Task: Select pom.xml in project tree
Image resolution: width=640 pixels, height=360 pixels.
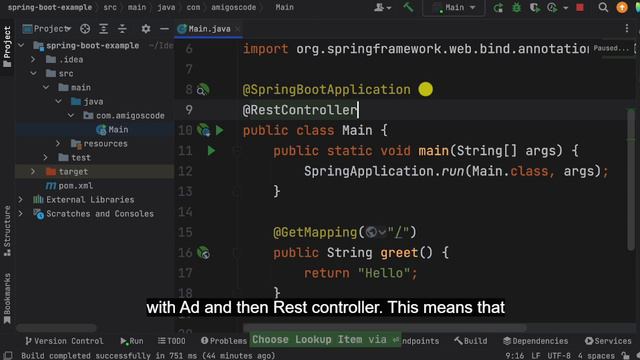Action: (x=69, y=186)
